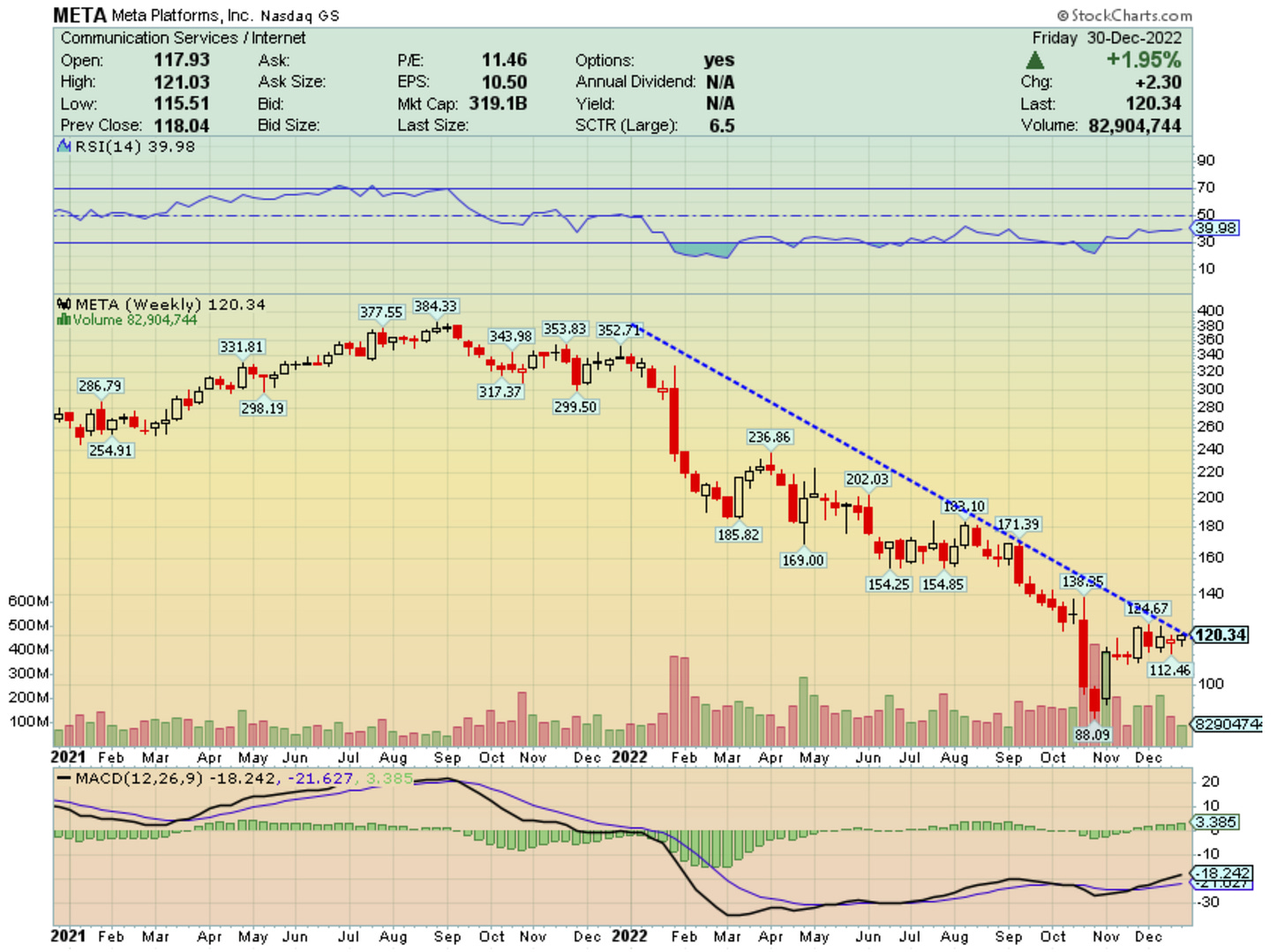Click the StockCharts.com copyright text
The height and width of the screenshot is (952, 1285).
(1125, 15)
